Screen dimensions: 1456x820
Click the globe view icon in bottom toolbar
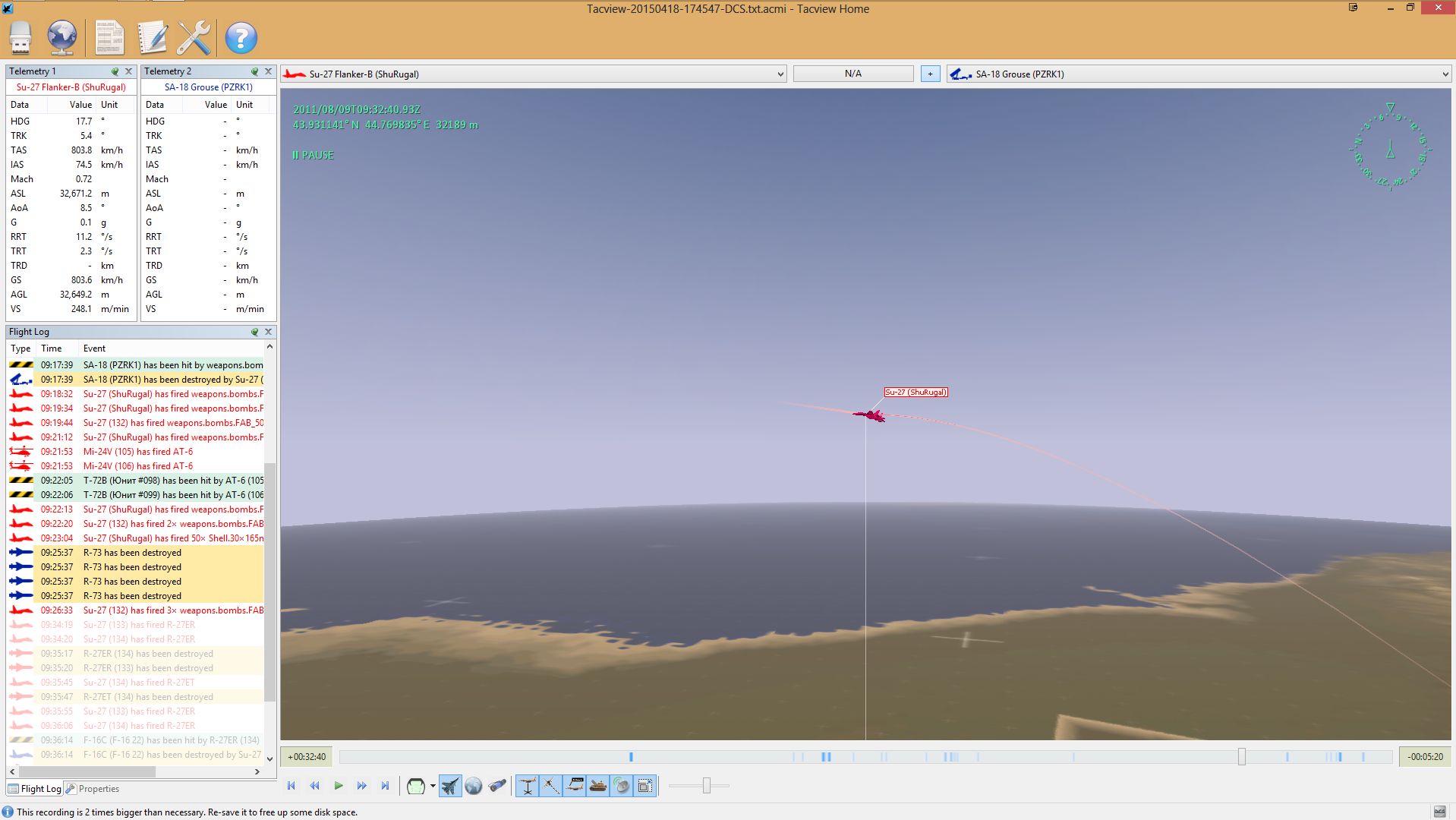pos(474,786)
